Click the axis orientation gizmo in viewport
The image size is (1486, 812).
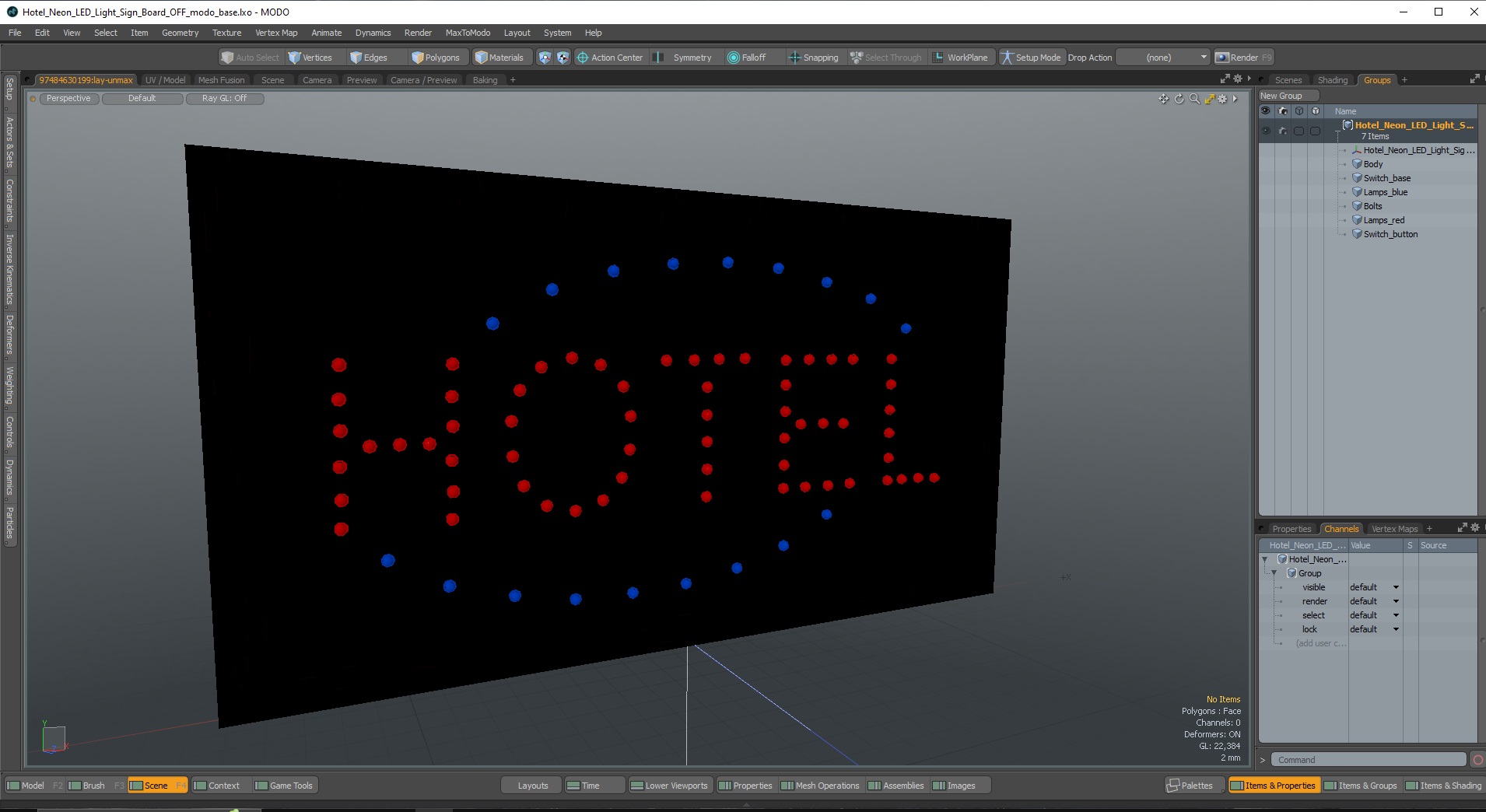54,739
